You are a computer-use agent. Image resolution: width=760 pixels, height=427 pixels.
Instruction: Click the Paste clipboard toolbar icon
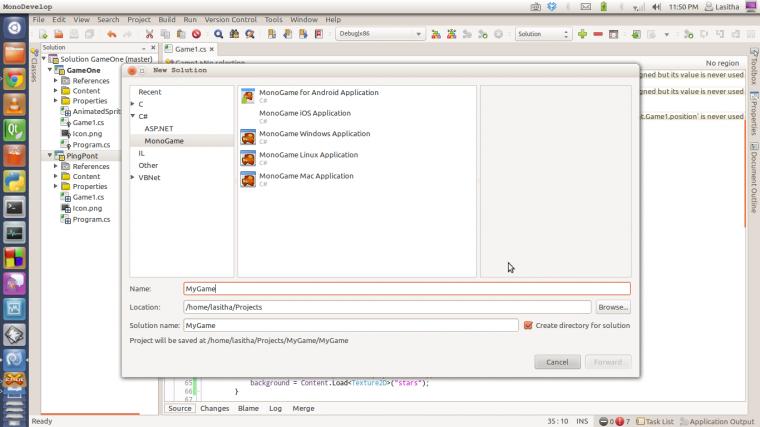point(181,34)
